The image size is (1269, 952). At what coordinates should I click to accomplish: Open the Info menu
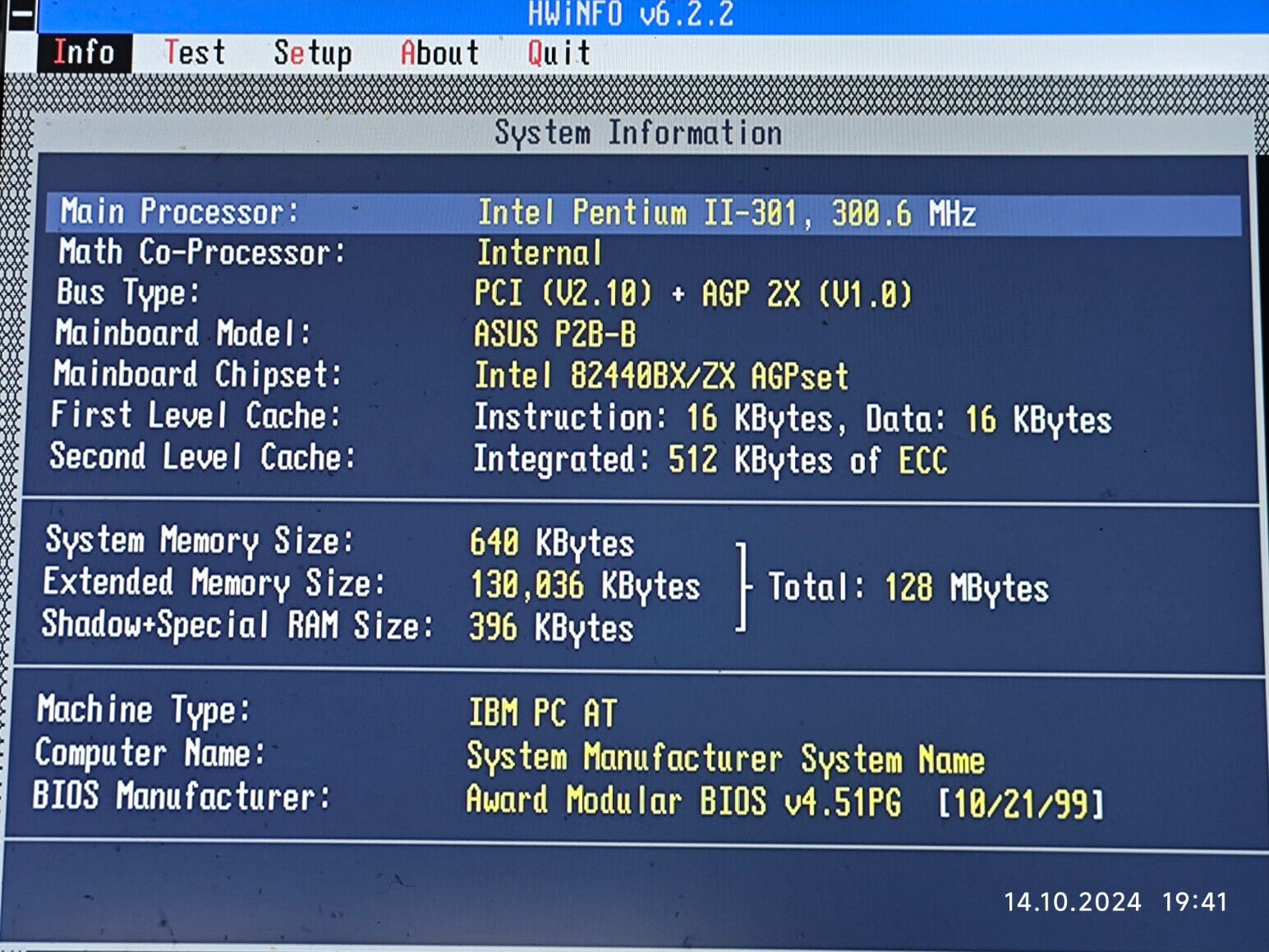click(84, 53)
